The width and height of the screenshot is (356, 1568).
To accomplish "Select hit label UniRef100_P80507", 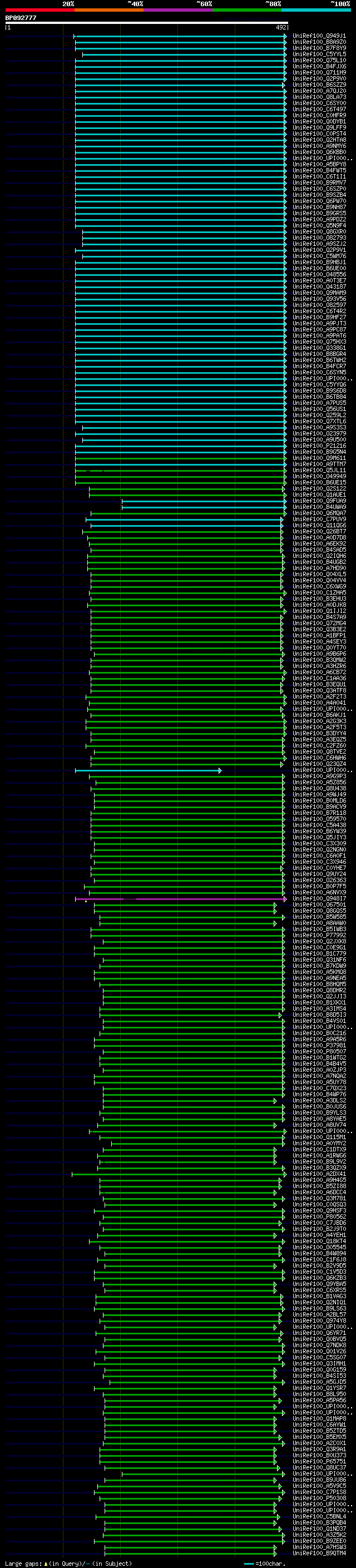I will pyautogui.click(x=319, y=1052).
